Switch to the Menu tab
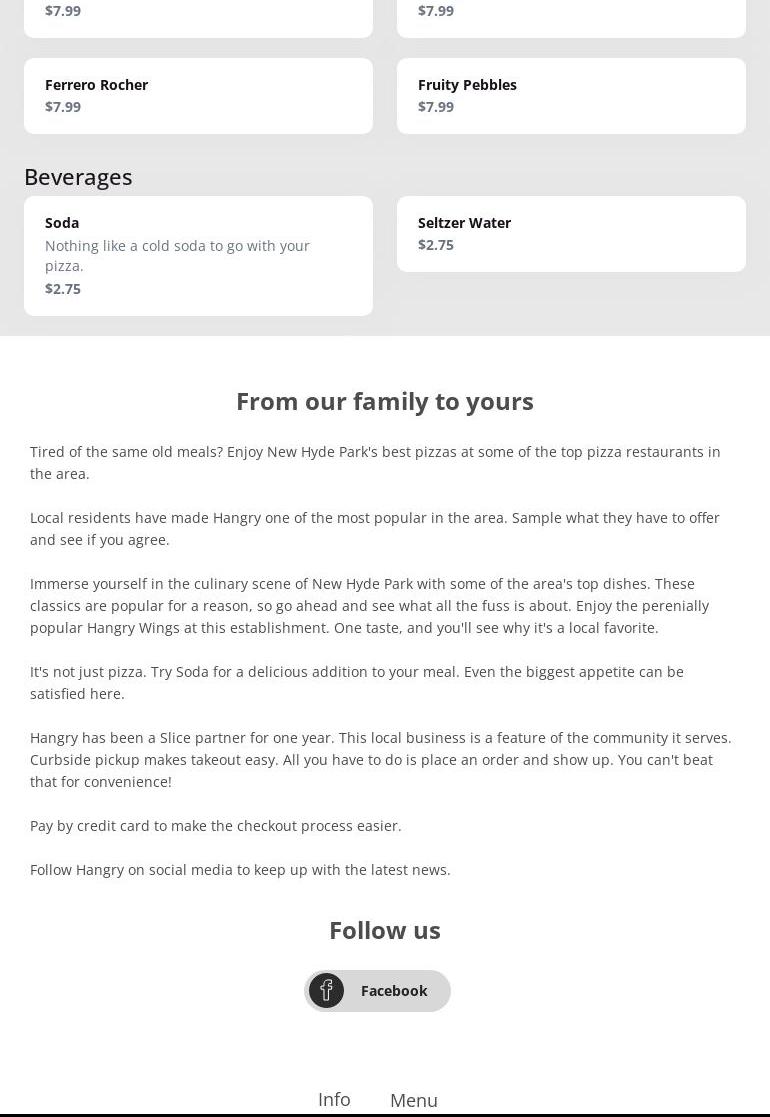Viewport: 770px width, 1117px height. (x=413, y=1100)
